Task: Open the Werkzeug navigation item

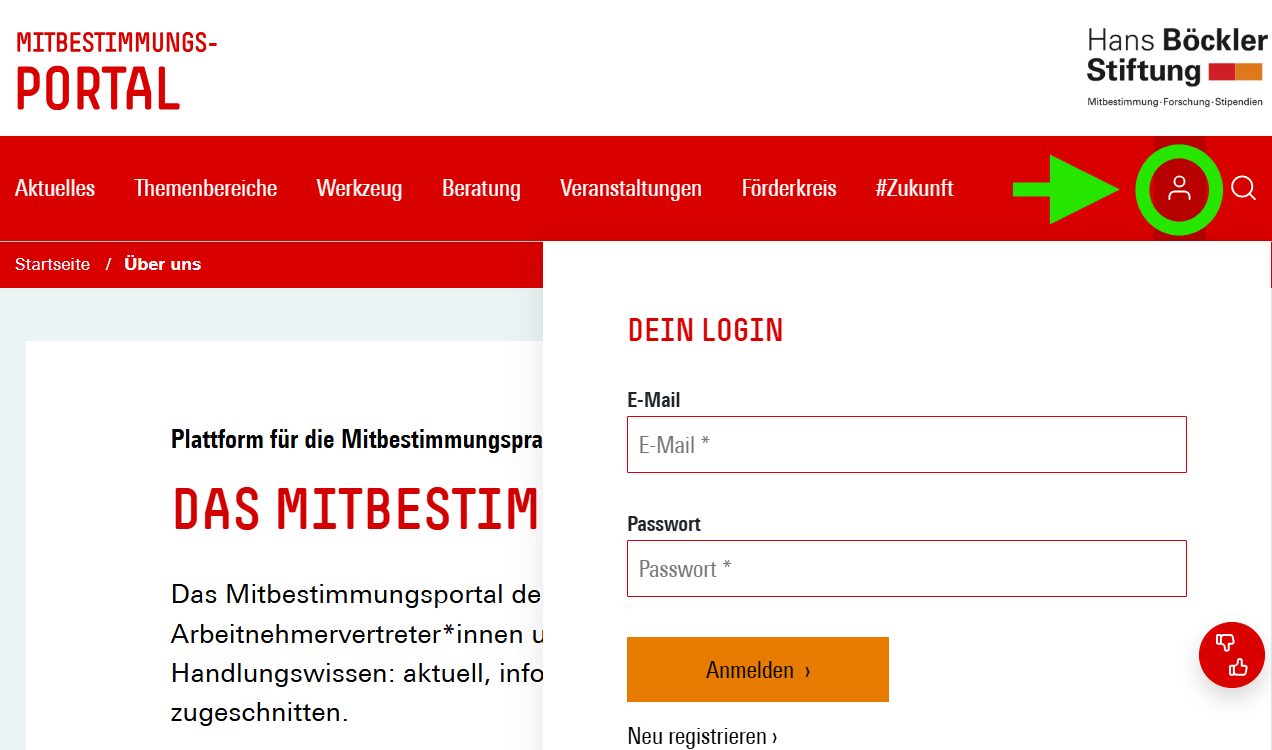Action: tap(359, 188)
